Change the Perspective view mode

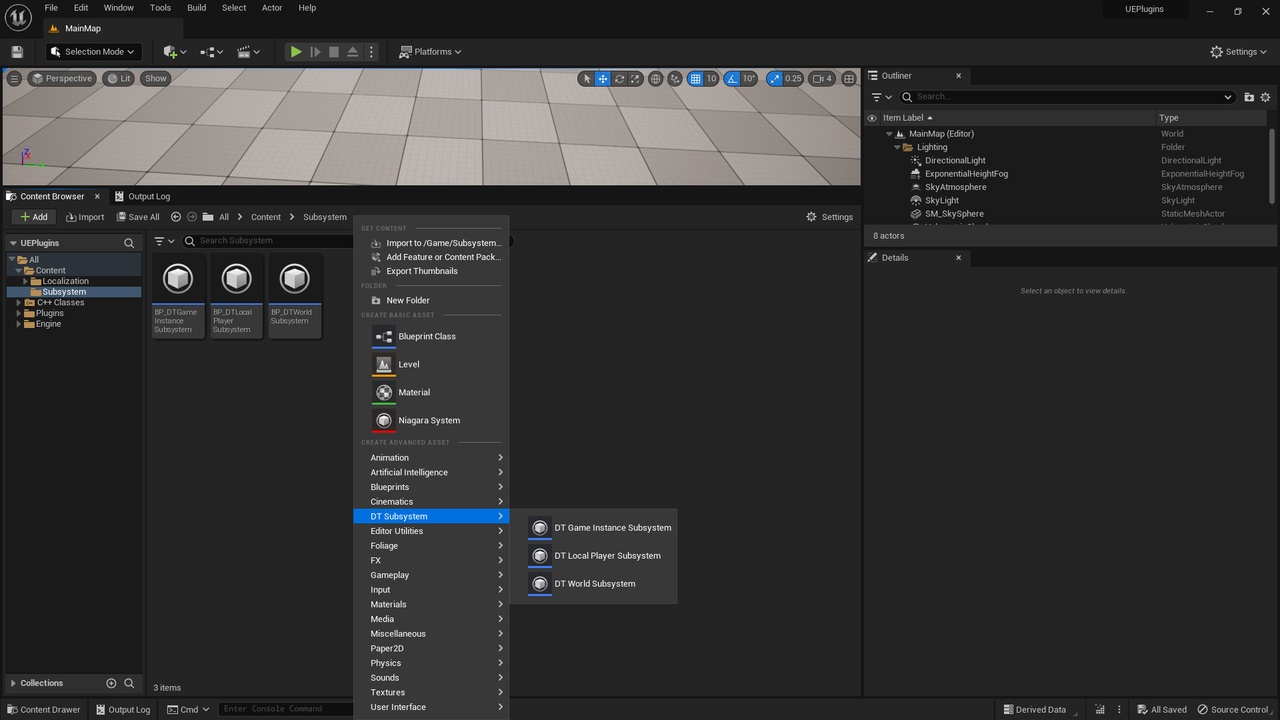[62, 78]
